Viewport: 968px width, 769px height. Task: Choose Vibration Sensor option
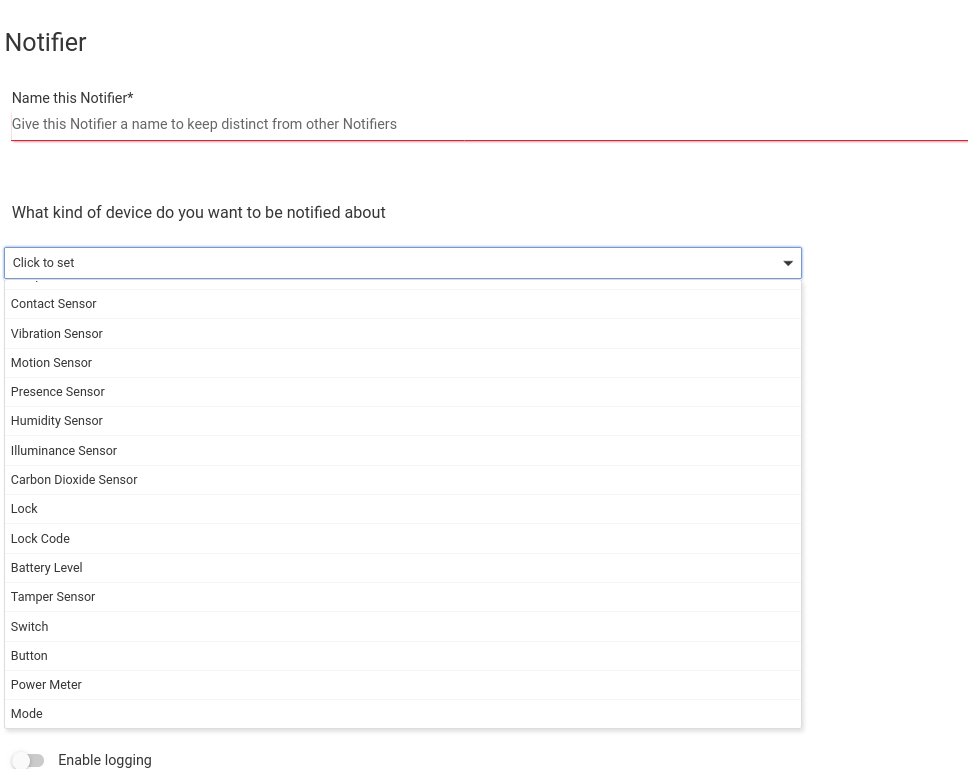57,334
